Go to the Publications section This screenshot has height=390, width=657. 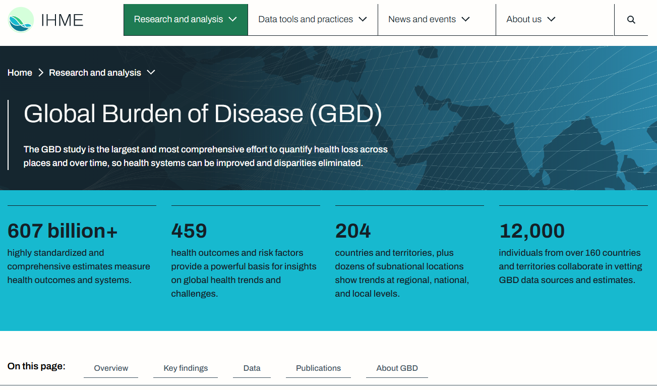(x=318, y=368)
